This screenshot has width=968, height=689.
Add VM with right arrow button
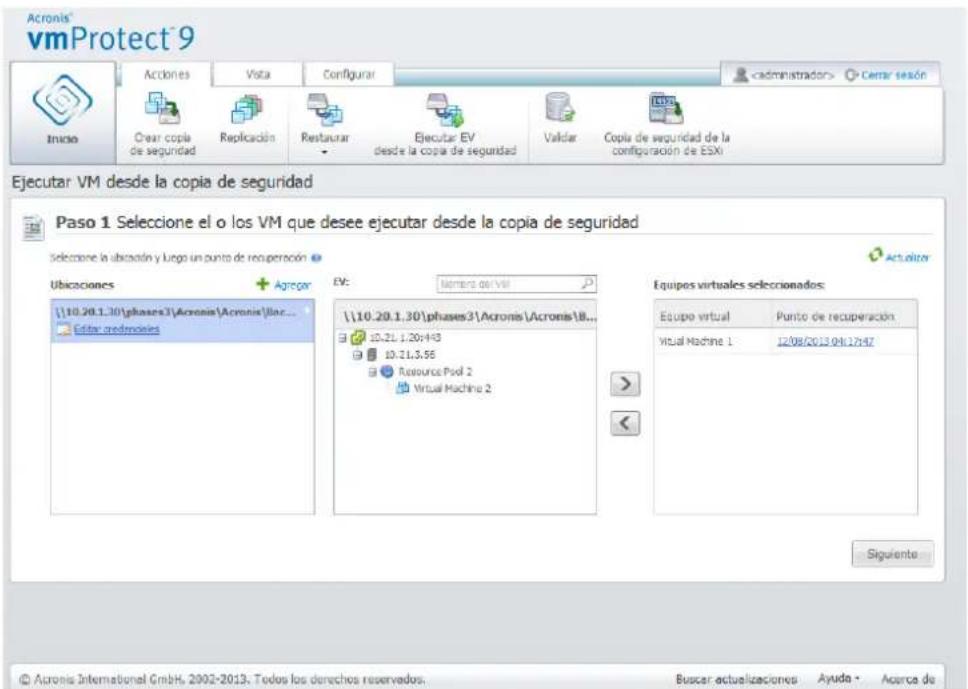pyautogui.click(x=625, y=384)
